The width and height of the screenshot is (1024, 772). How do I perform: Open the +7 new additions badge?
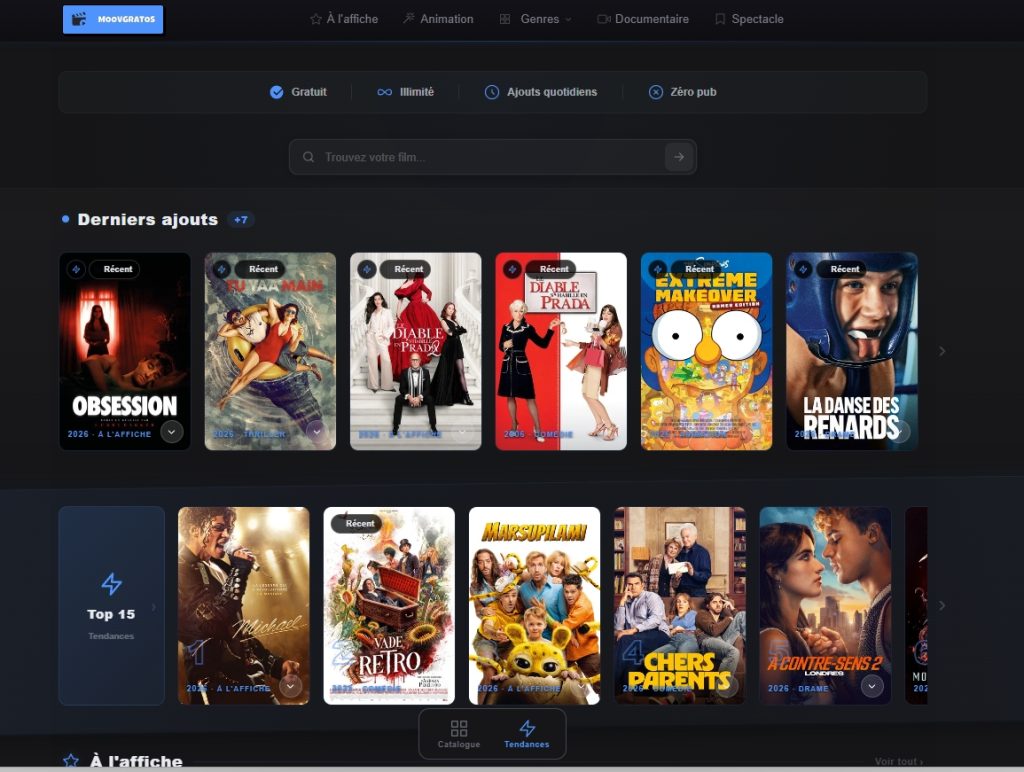pyautogui.click(x=241, y=220)
